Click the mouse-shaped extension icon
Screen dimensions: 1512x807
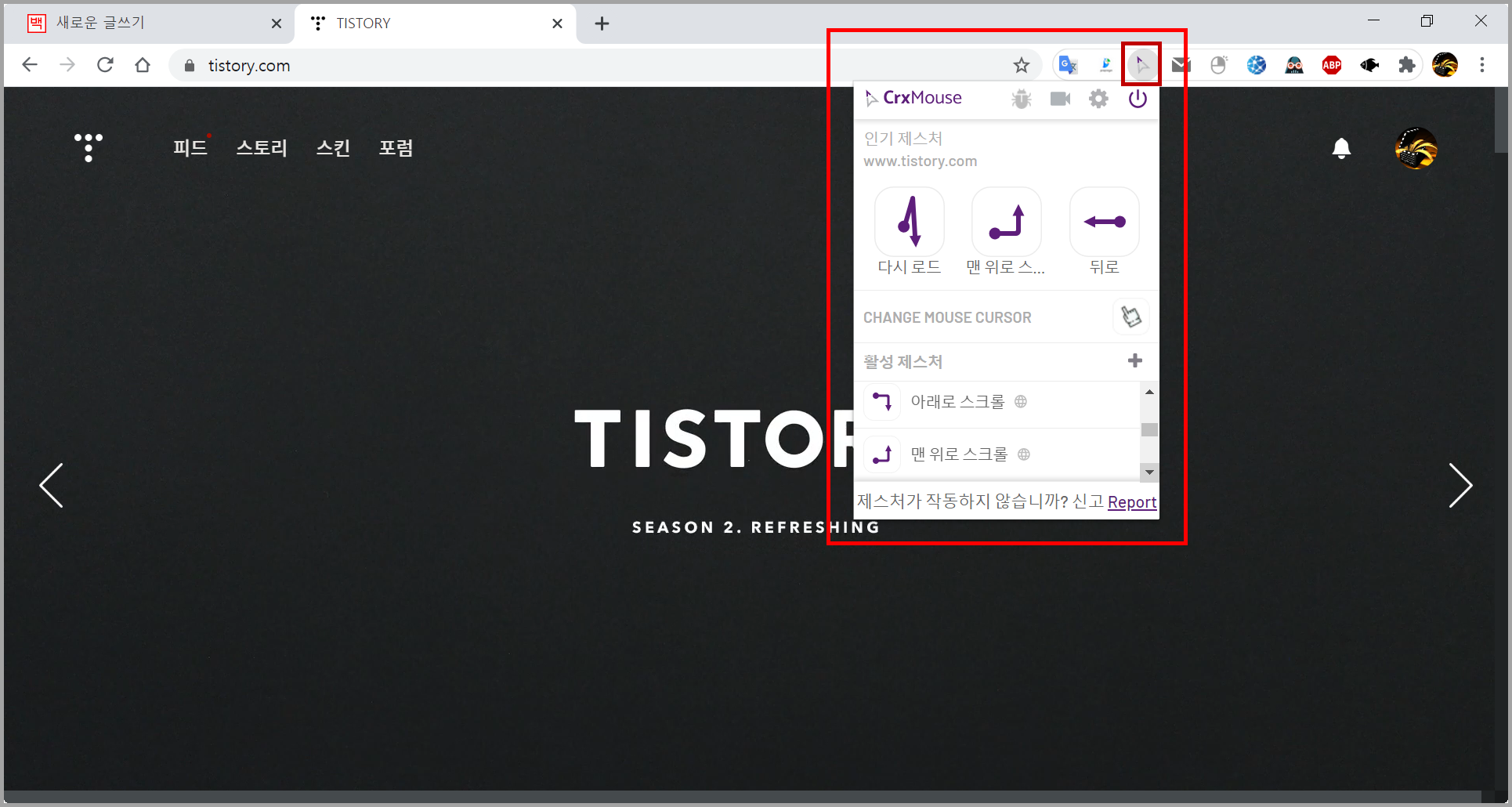[1218, 65]
